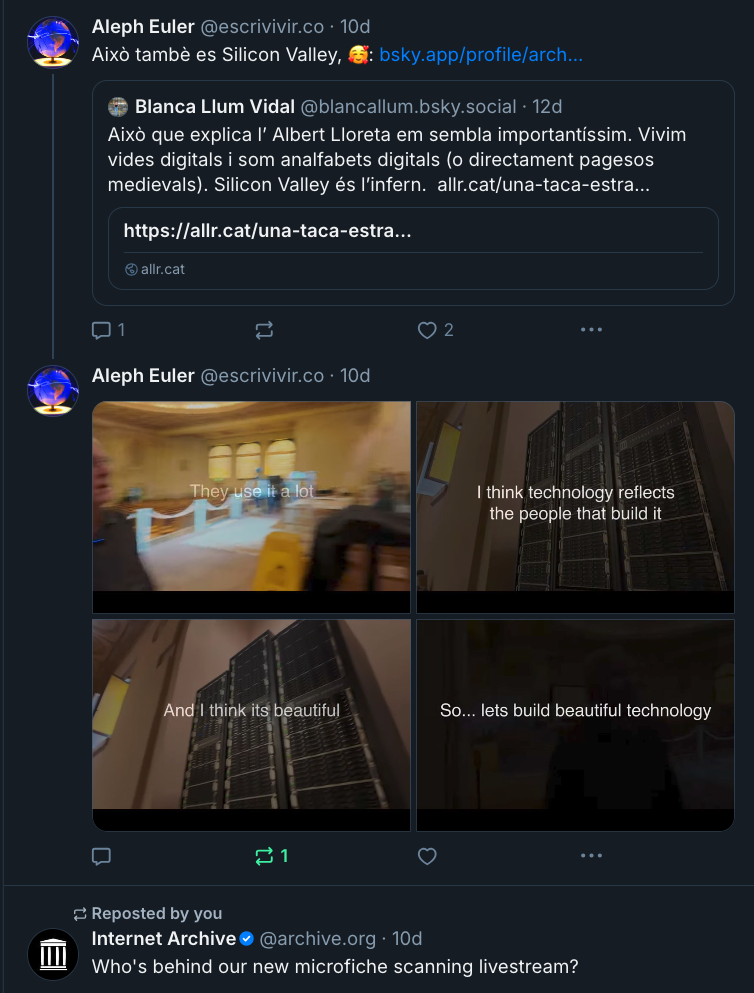
Task: Open the microfiche scanning livestream post
Action: [335, 967]
